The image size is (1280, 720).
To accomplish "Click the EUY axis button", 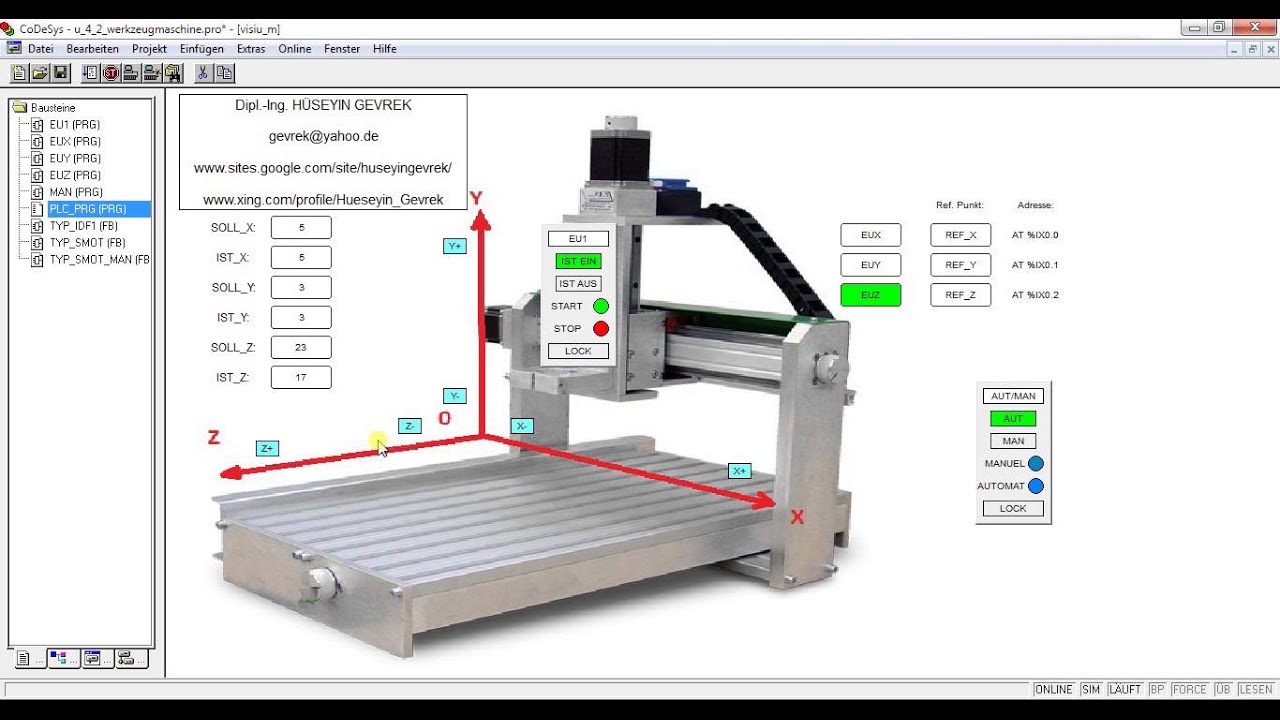I will (871, 265).
